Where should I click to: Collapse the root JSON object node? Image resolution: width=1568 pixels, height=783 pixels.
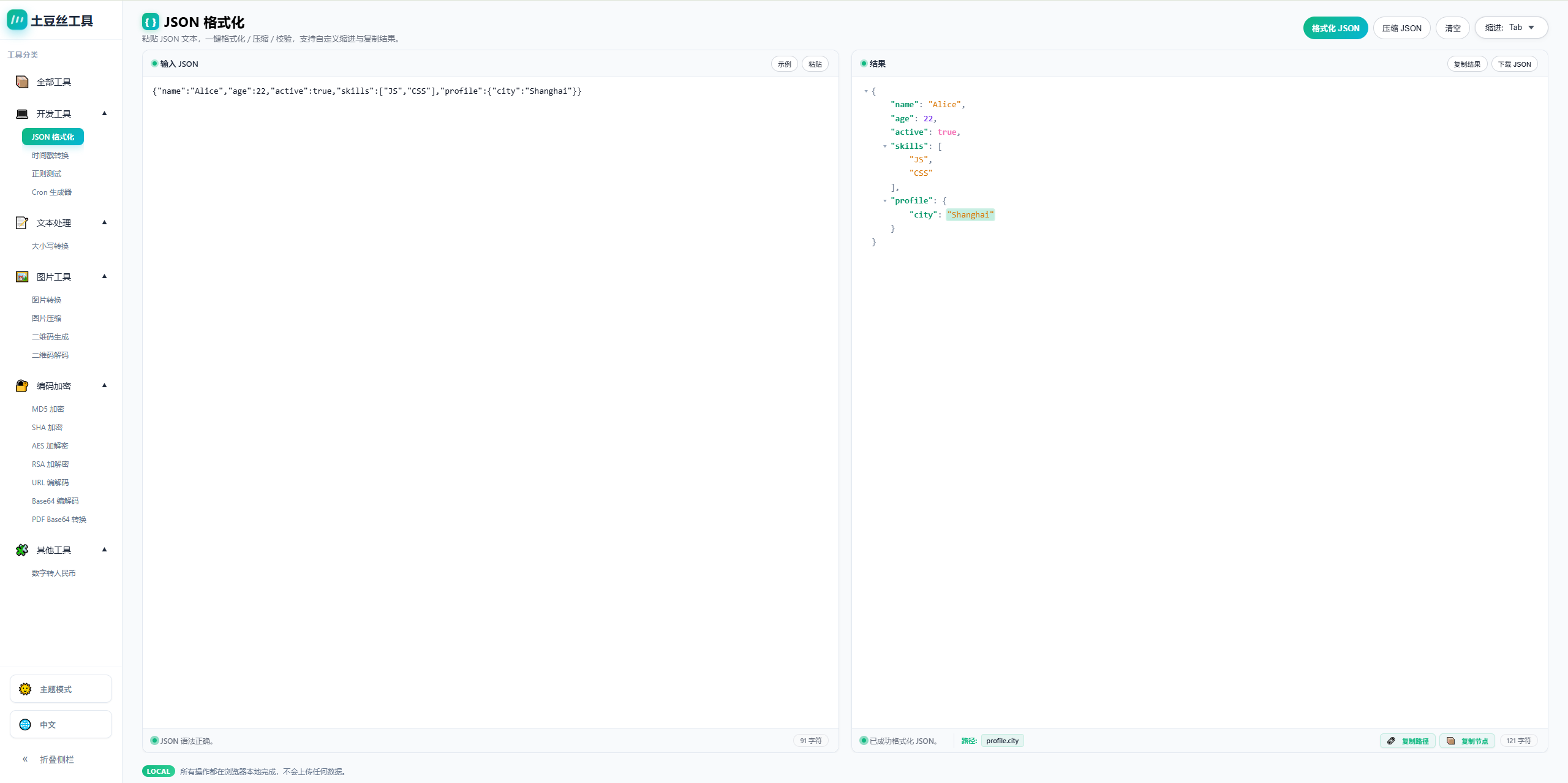click(866, 91)
